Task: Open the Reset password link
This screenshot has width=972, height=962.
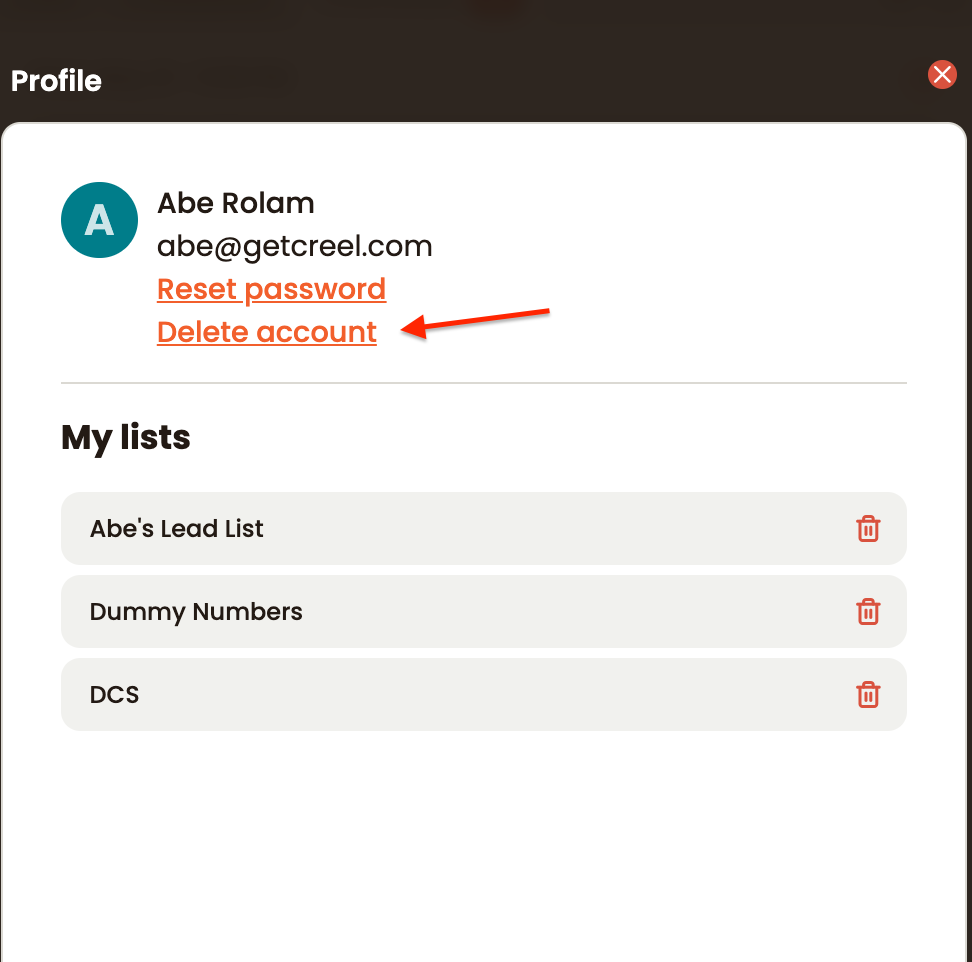Action: 272,289
